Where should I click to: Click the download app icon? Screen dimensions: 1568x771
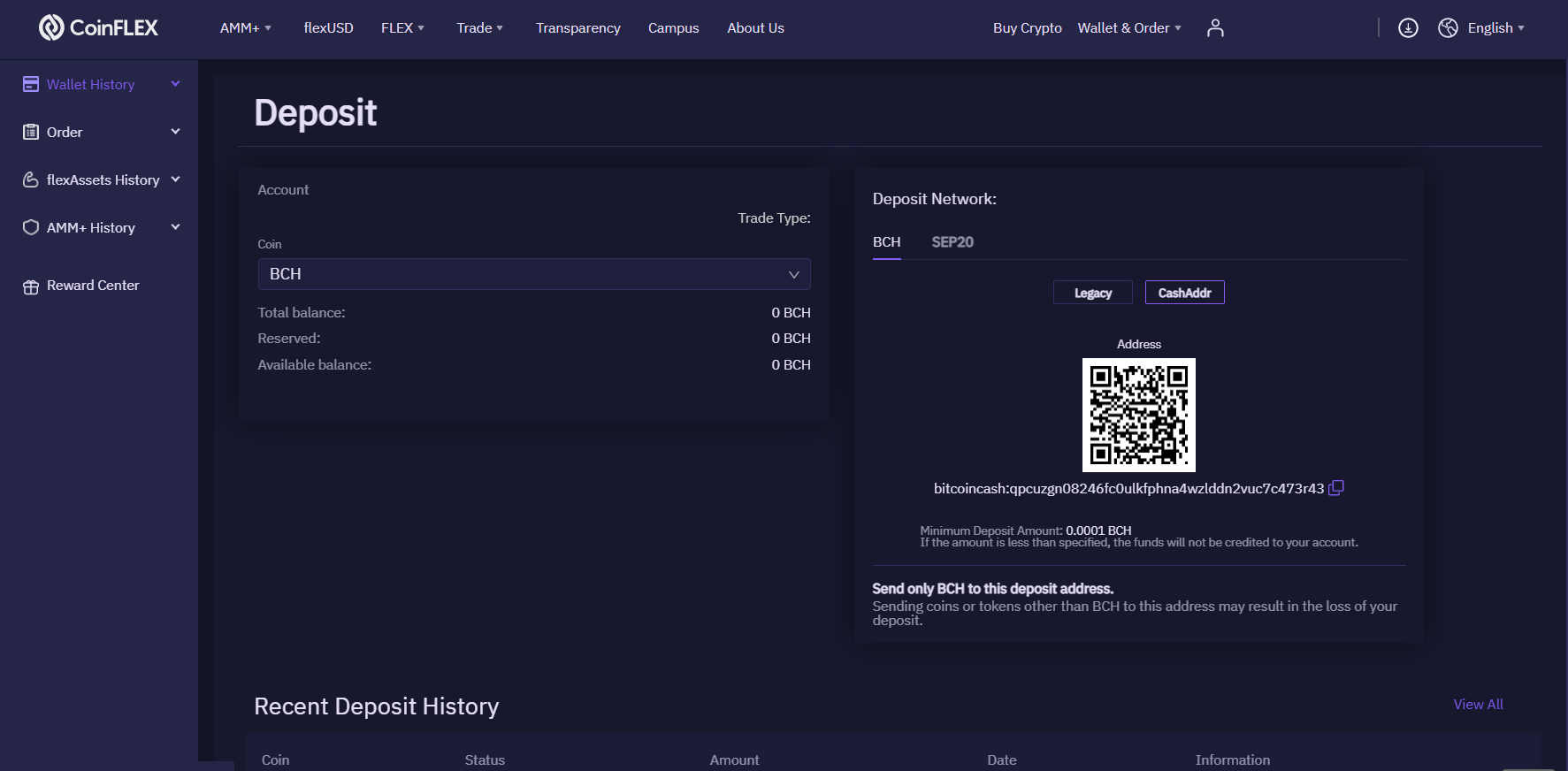(x=1408, y=28)
